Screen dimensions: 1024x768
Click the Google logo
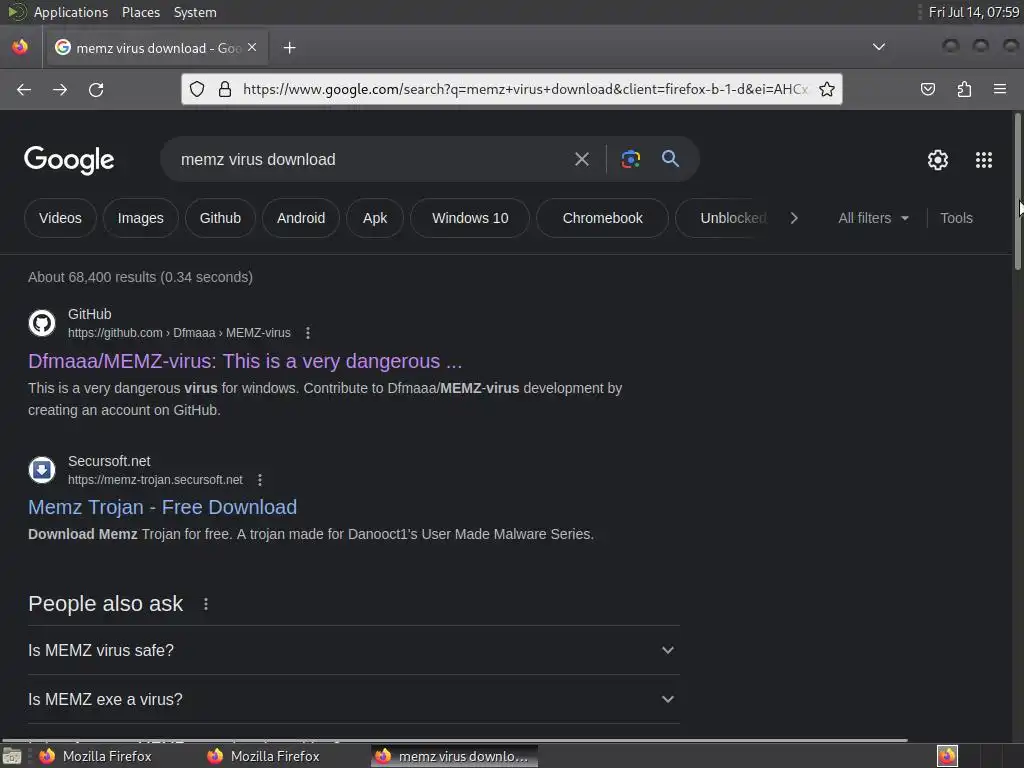coord(69,160)
